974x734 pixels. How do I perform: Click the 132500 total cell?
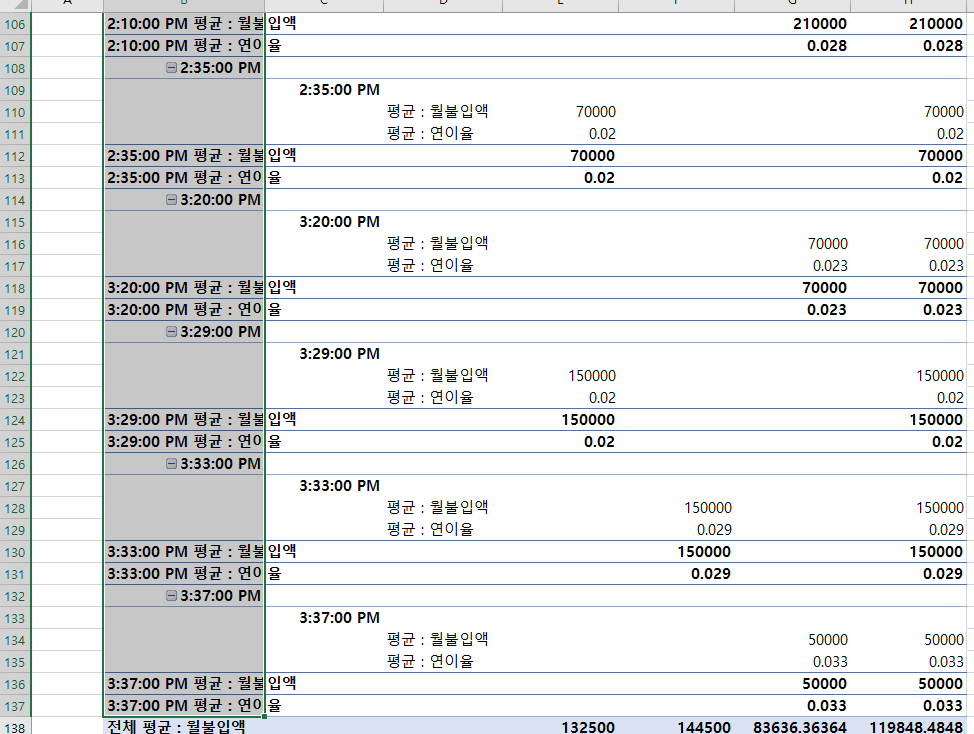pyautogui.click(x=588, y=727)
